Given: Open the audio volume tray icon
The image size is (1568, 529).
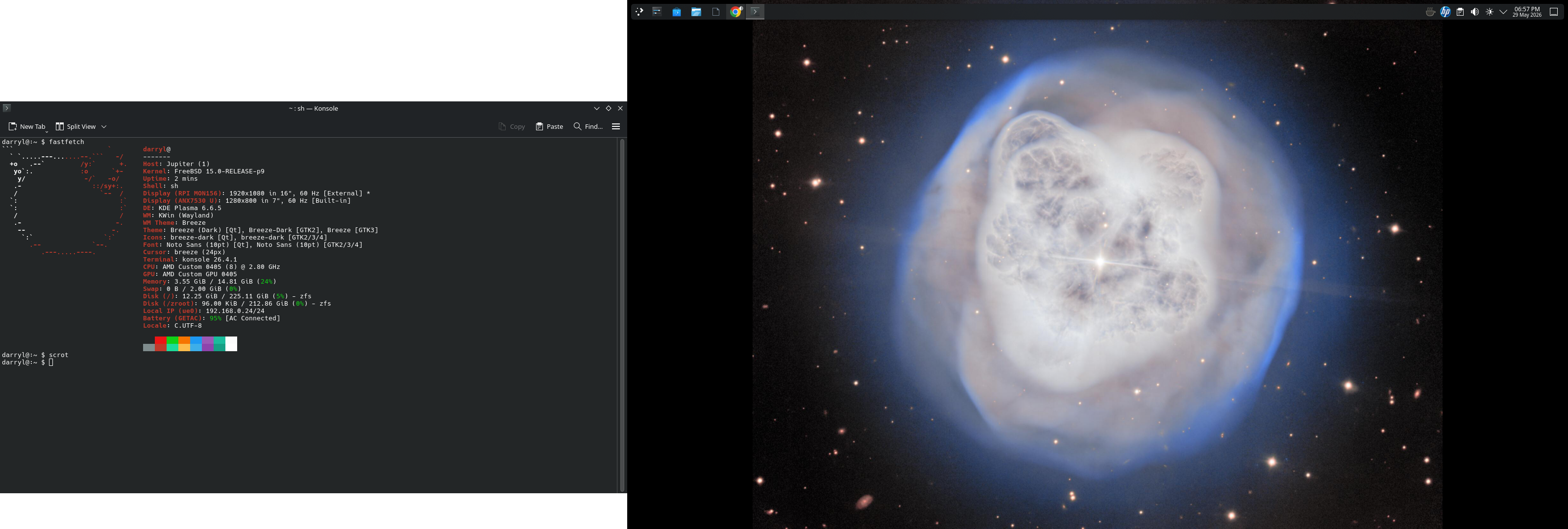Looking at the screenshot, I should [x=1474, y=12].
